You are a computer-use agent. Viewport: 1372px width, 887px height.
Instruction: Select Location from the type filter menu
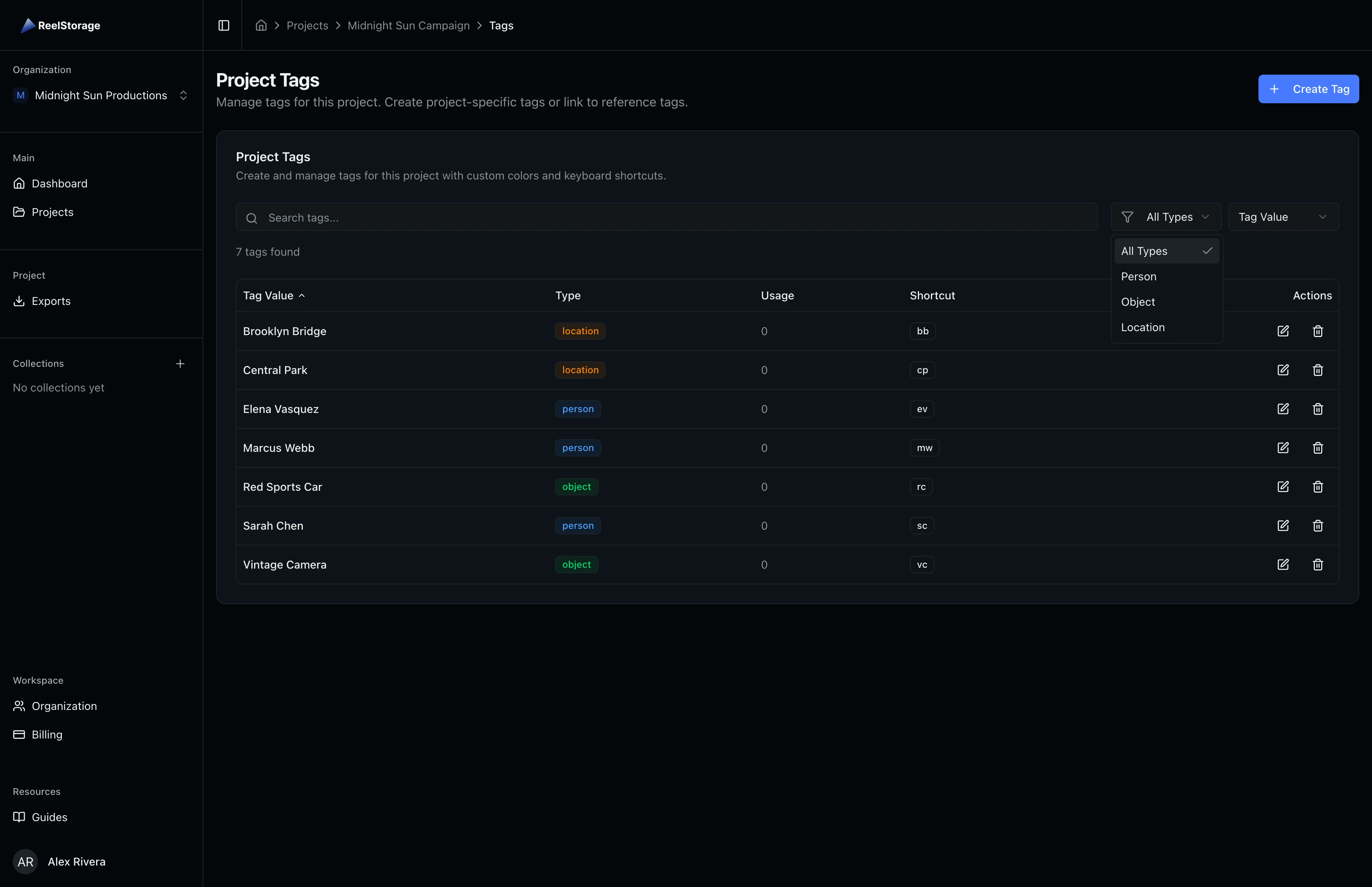pos(1142,327)
